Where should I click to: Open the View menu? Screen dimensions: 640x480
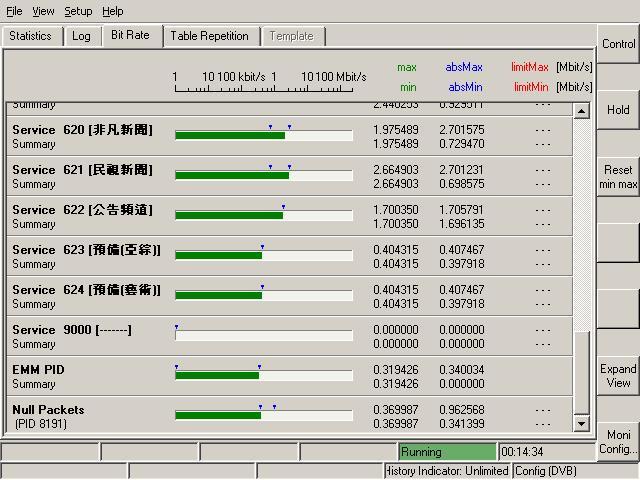tap(43, 11)
